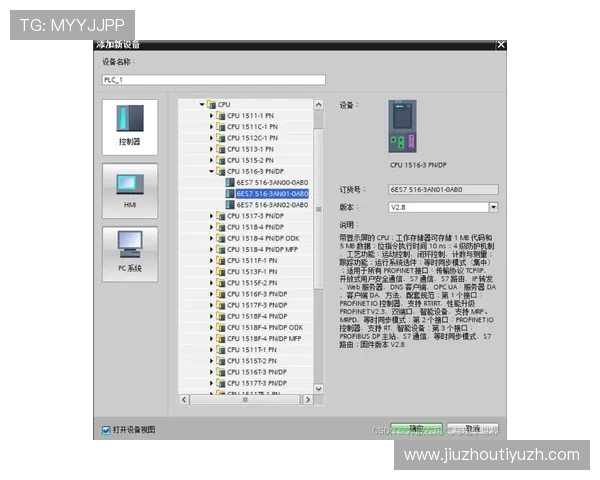Click module icon of 6ES7 516-3AN00-0AB0
Viewport: 600px width, 480px height.
(230, 182)
